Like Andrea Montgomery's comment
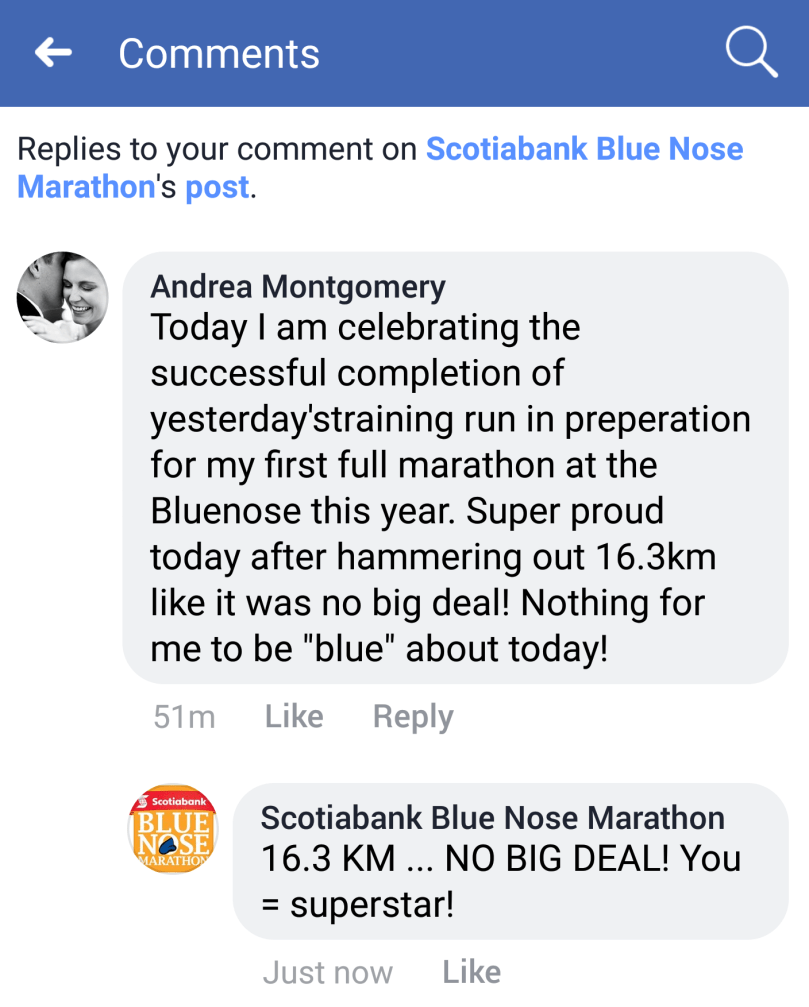This screenshot has height=1007, width=809. tap(294, 716)
